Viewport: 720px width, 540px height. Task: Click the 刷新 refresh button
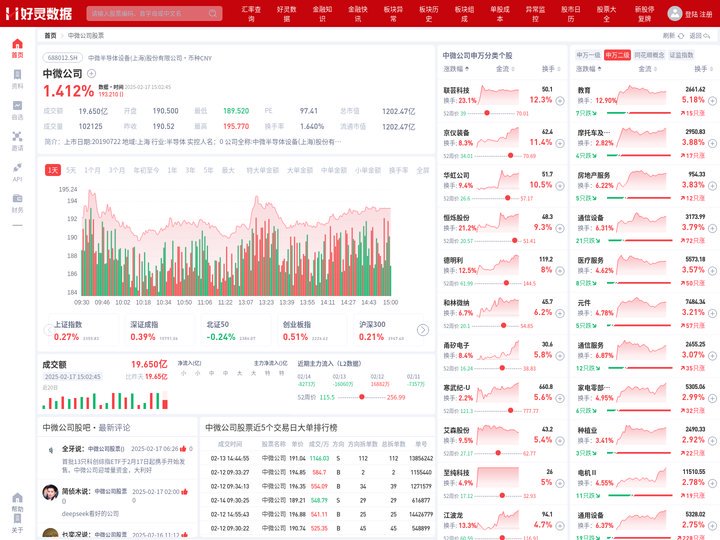[673, 35]
